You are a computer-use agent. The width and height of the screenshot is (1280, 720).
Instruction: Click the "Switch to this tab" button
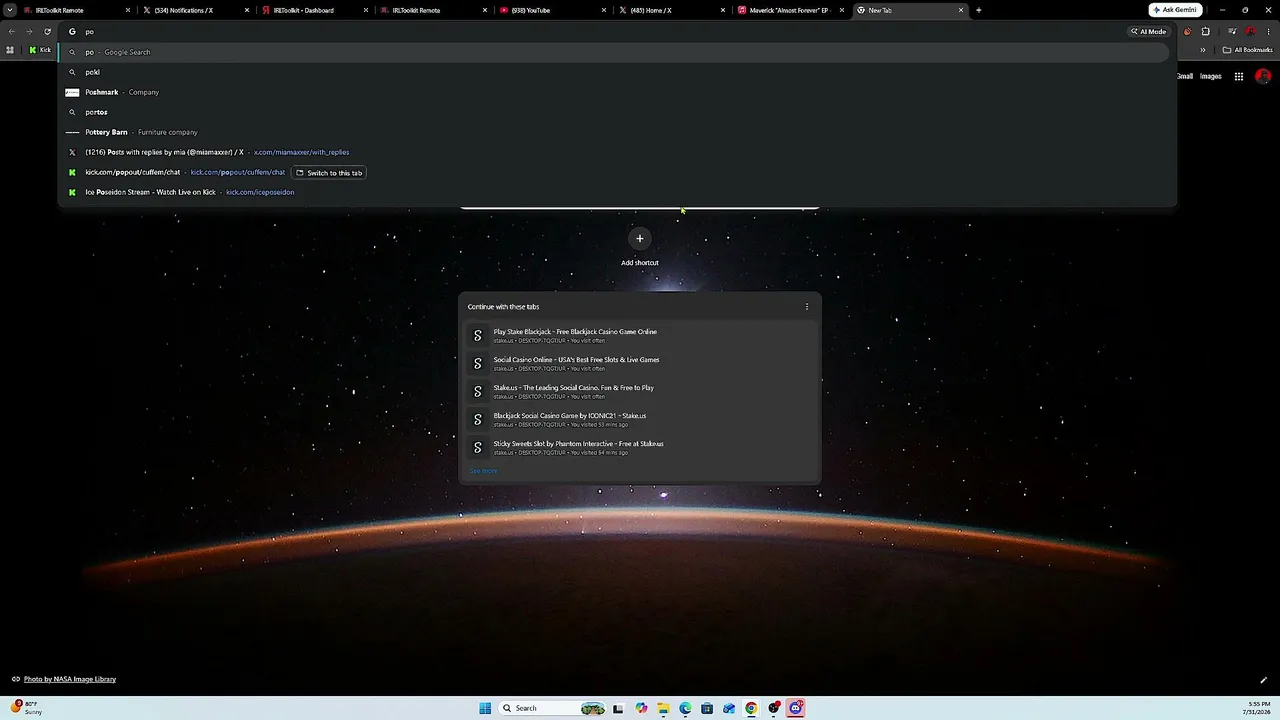(329, 173)
